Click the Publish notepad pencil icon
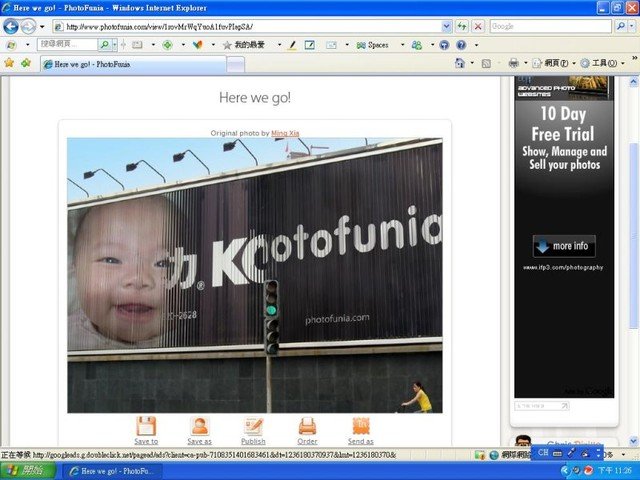640x480 pixels. coord(253,426)
